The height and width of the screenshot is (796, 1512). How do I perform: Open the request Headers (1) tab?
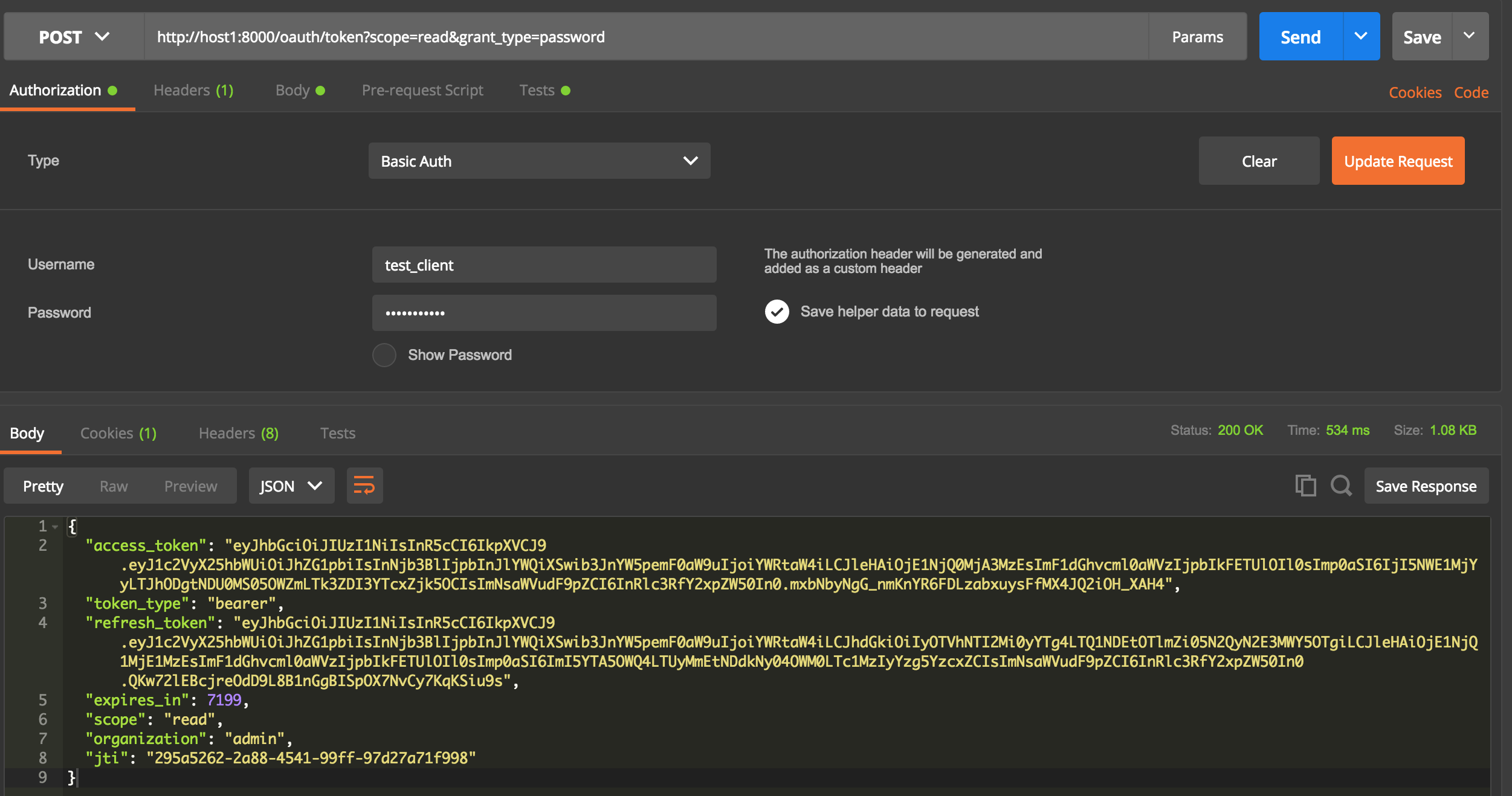(193, 91)
